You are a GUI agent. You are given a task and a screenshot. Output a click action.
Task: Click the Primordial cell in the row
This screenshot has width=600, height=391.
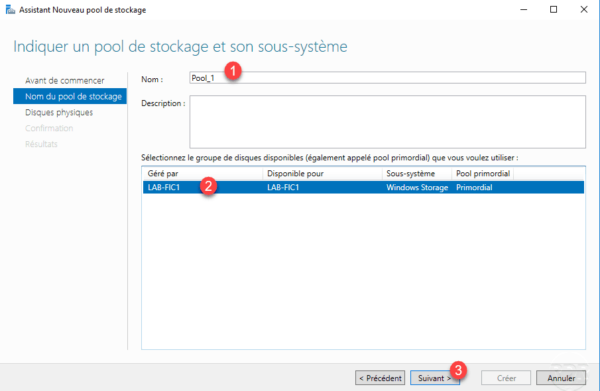[474, 187]
